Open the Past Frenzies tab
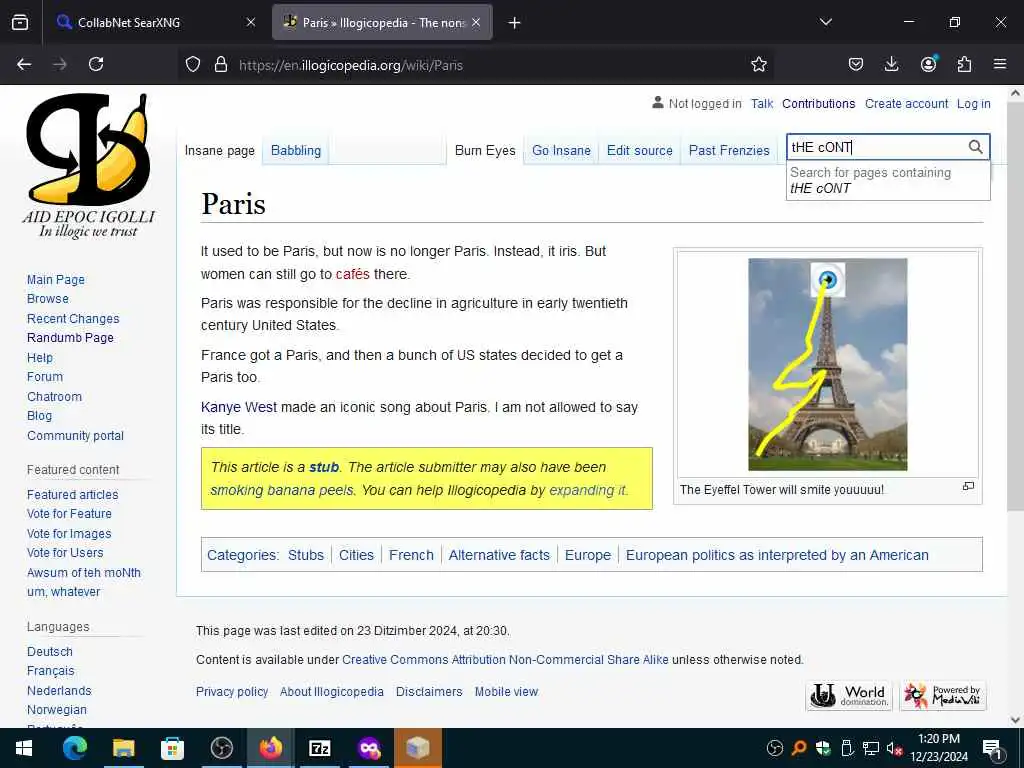The image size is (1024, 768). click(729, 150)
